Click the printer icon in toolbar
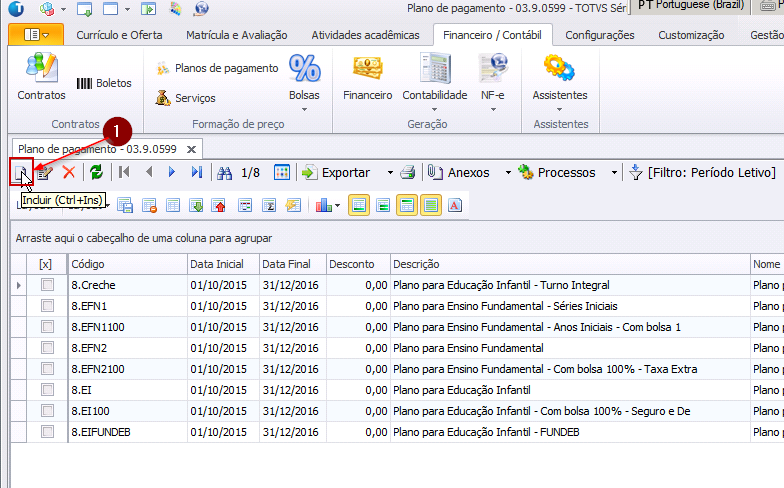Screen dimensions: 784x488 (408, 172)
